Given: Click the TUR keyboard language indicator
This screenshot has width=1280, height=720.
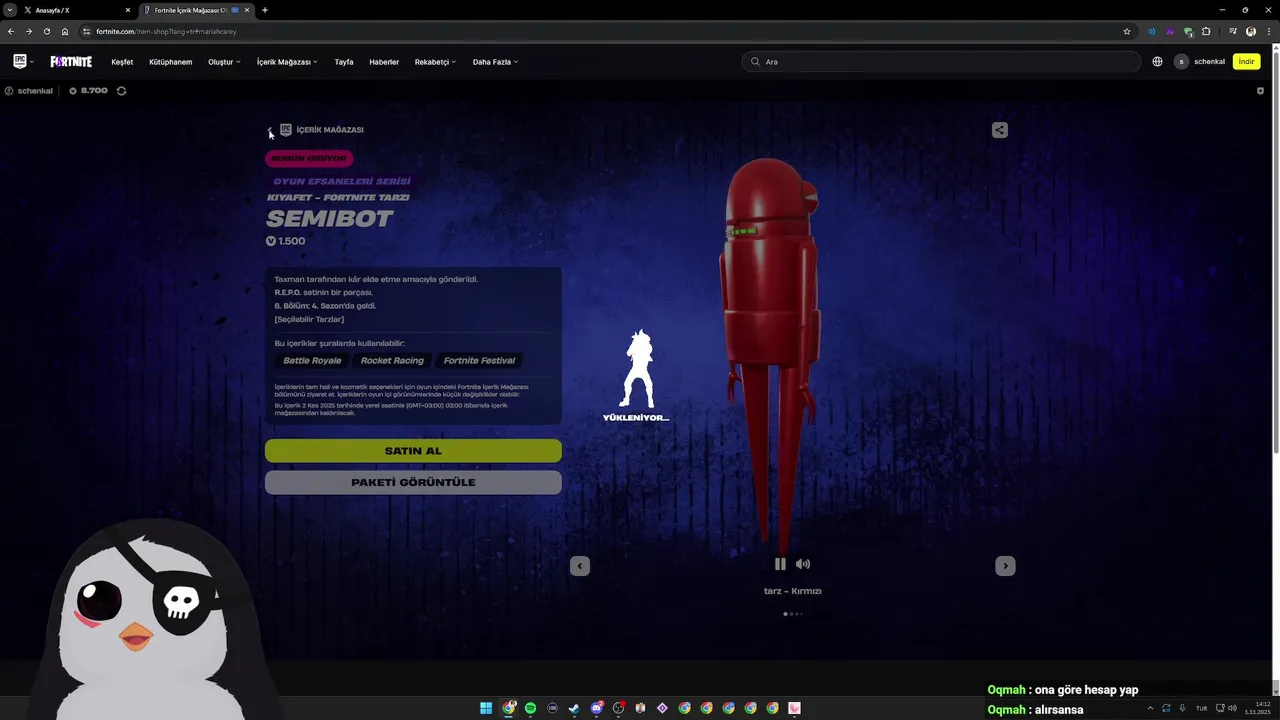Looking at the screenshot, I should (1201, 708).
